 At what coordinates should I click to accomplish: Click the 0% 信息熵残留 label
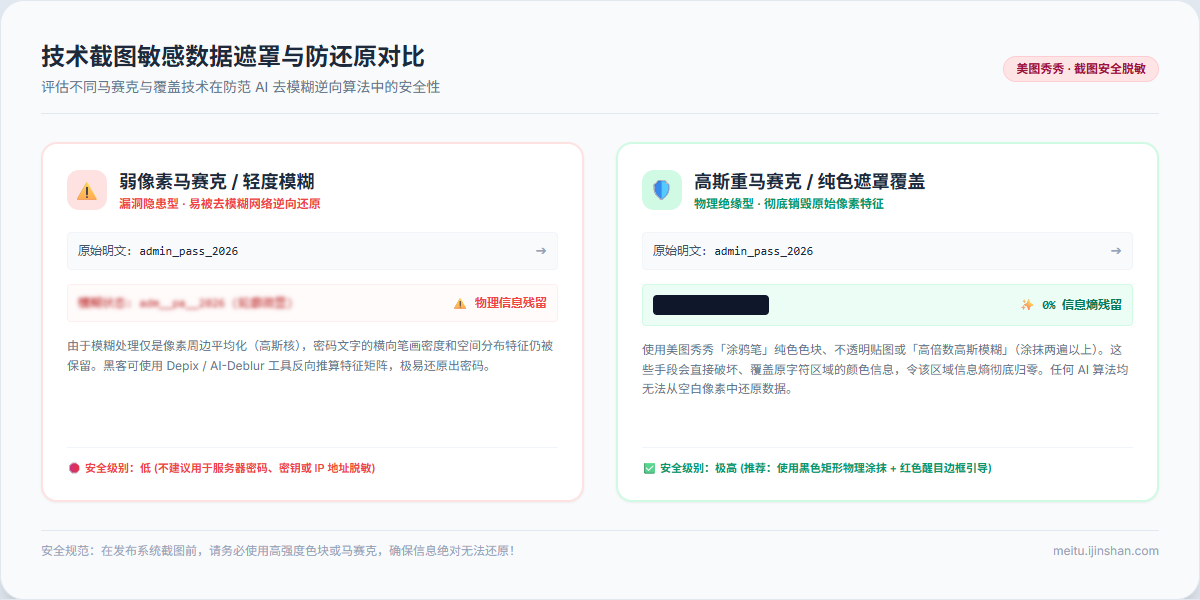1082,305
